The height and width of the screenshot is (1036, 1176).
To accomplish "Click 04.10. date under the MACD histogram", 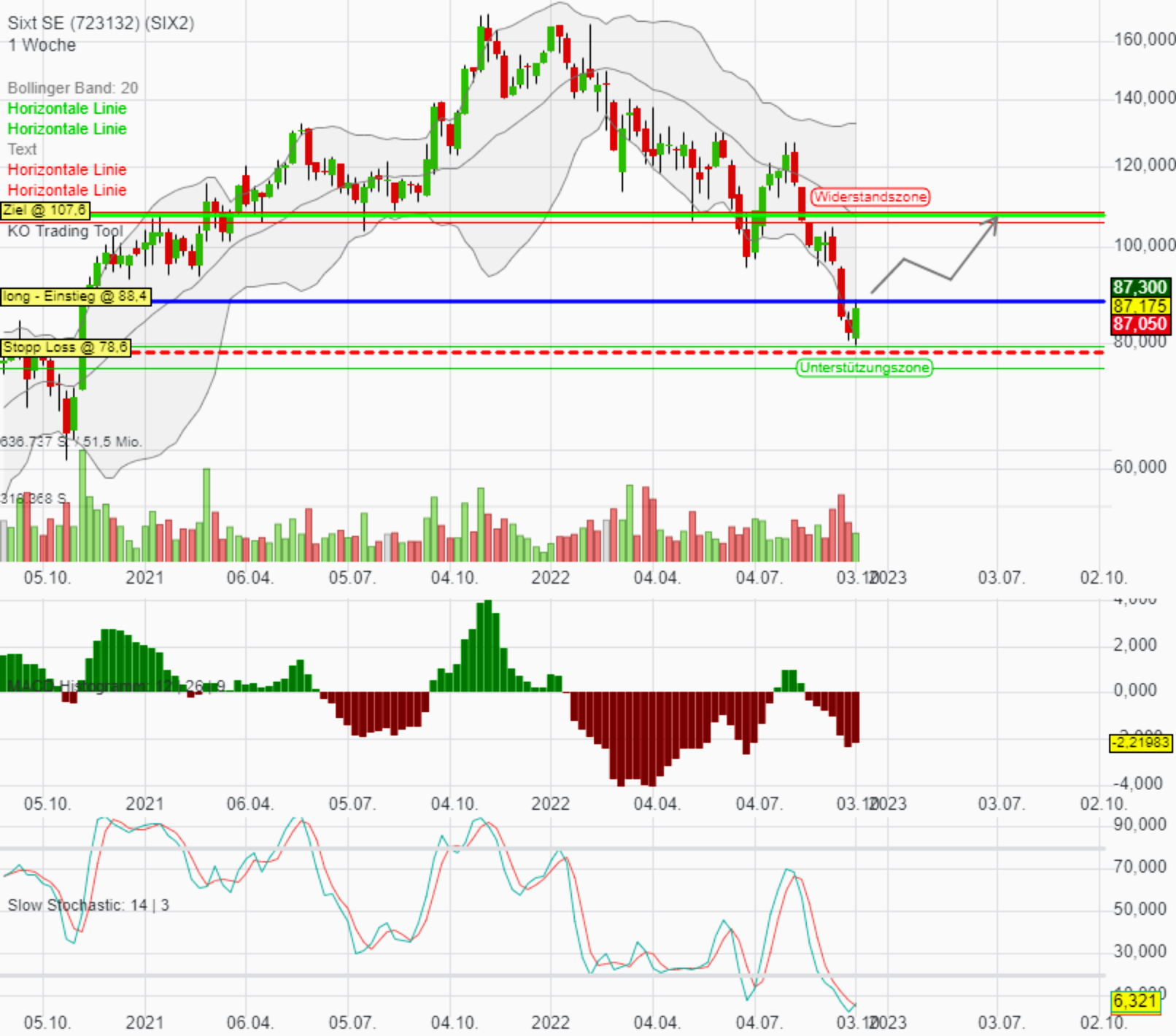I will click(x=454, y=805).
